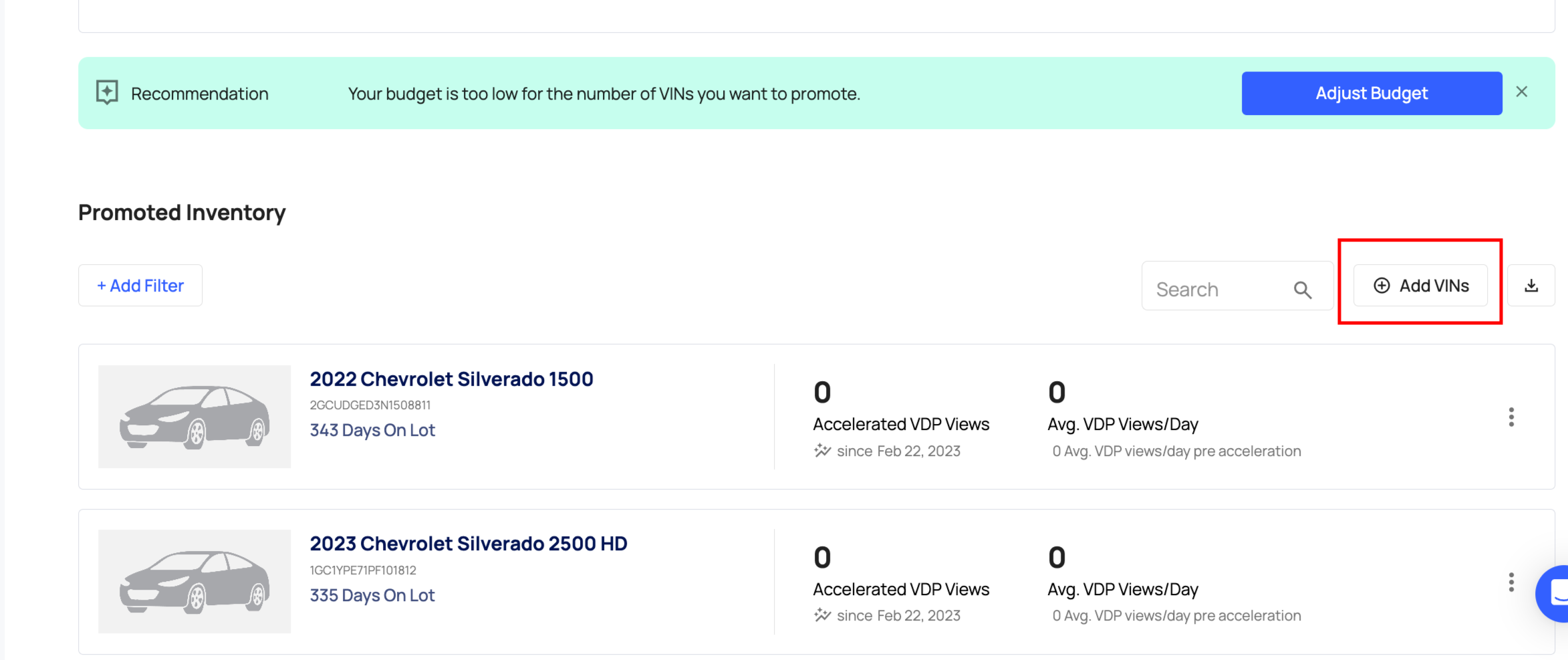
Task: Open the kebab menu for the Silverado 2500 HD
Action: pos(1511,582)
